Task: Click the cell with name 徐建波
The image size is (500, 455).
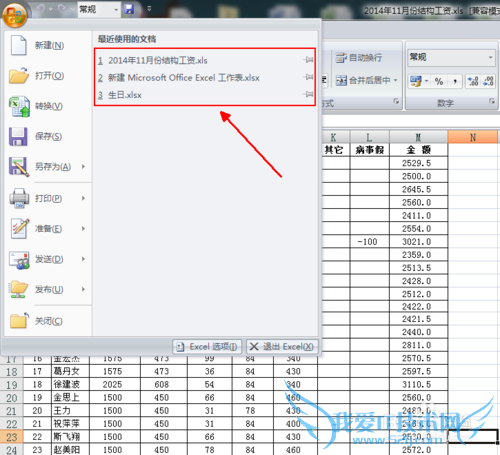Action: point(71,384)
